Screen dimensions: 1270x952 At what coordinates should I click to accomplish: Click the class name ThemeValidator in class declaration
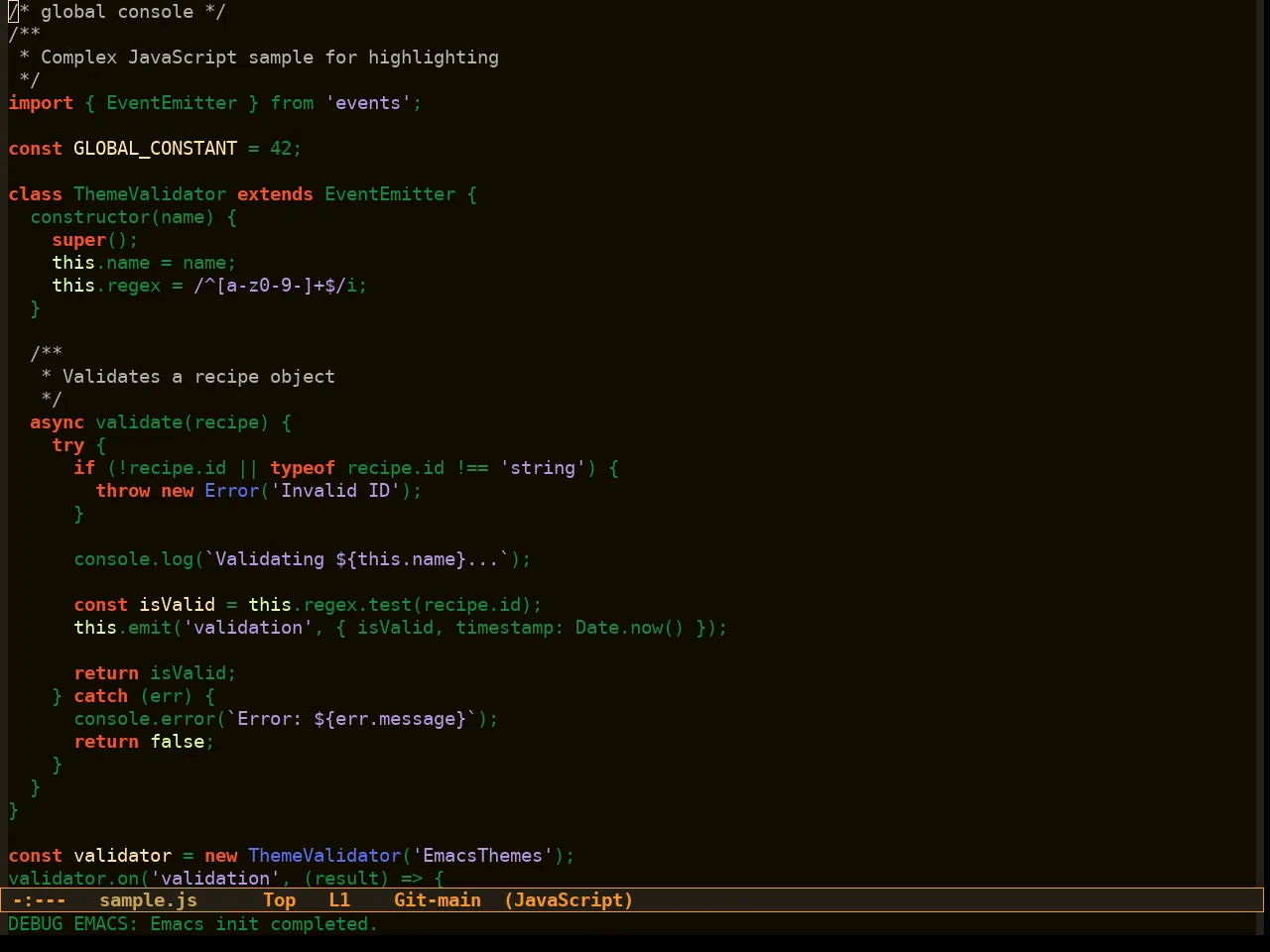(150, 194)
